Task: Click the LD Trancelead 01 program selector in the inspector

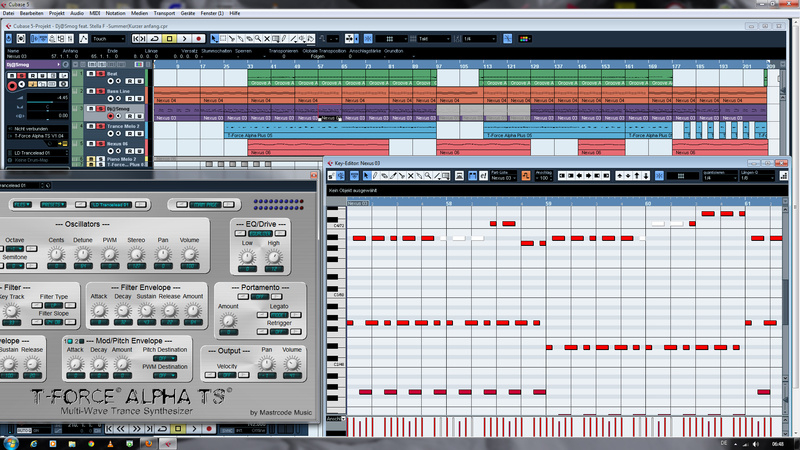Action: 36,153
